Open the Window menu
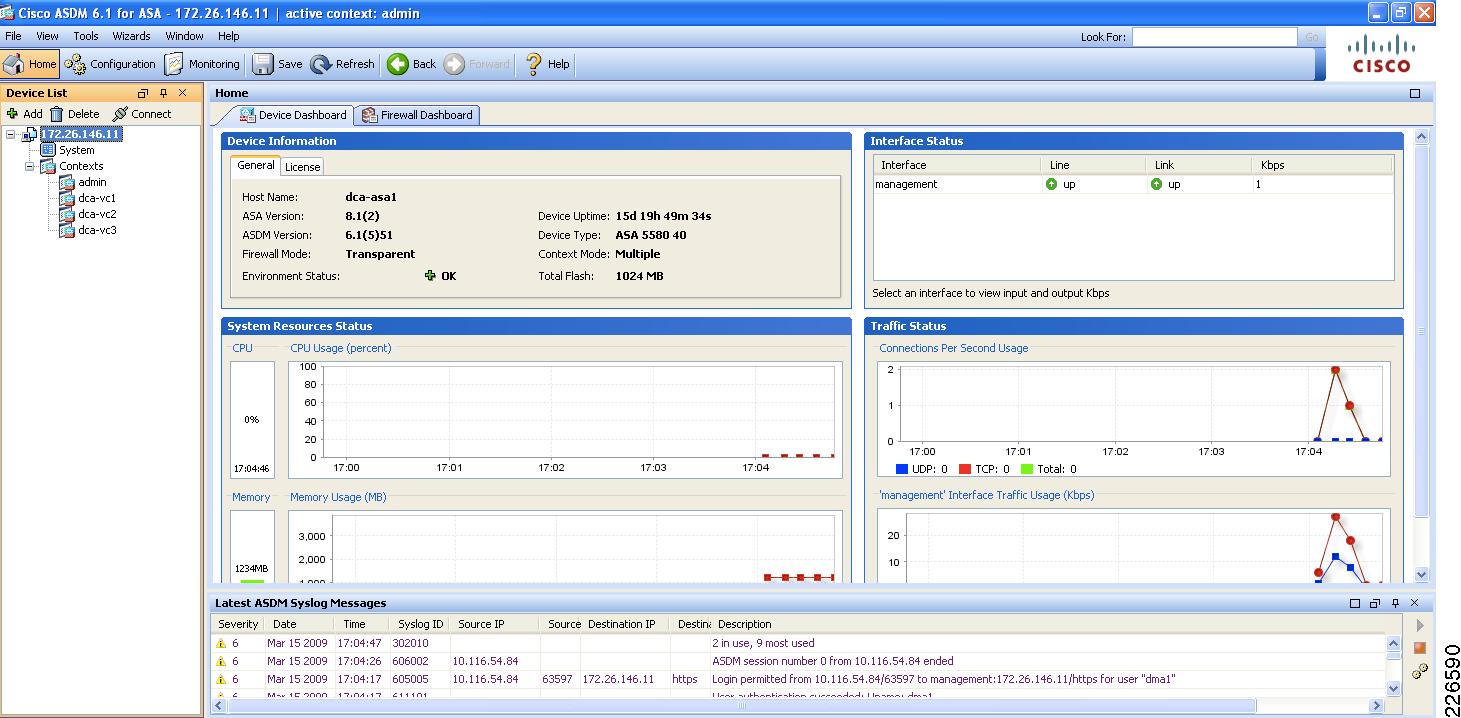This screenshot has width=1461, height=718. pyautogui.click(x=184, y=36)
